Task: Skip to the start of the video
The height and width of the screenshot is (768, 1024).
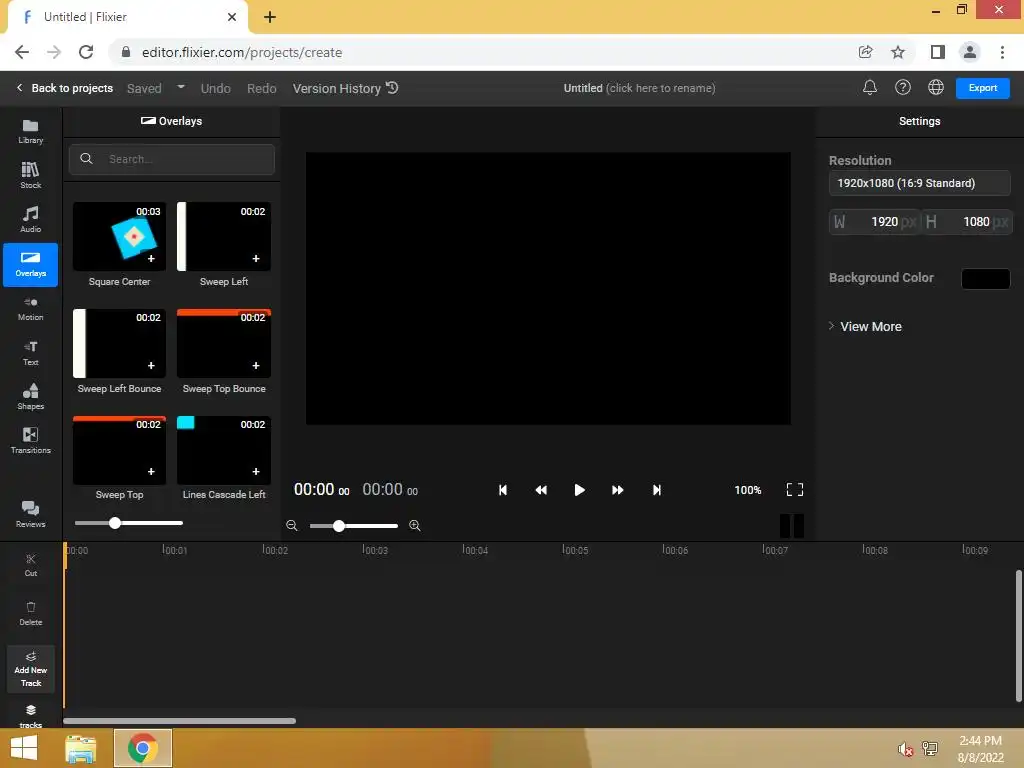Action: pos(502,490)
